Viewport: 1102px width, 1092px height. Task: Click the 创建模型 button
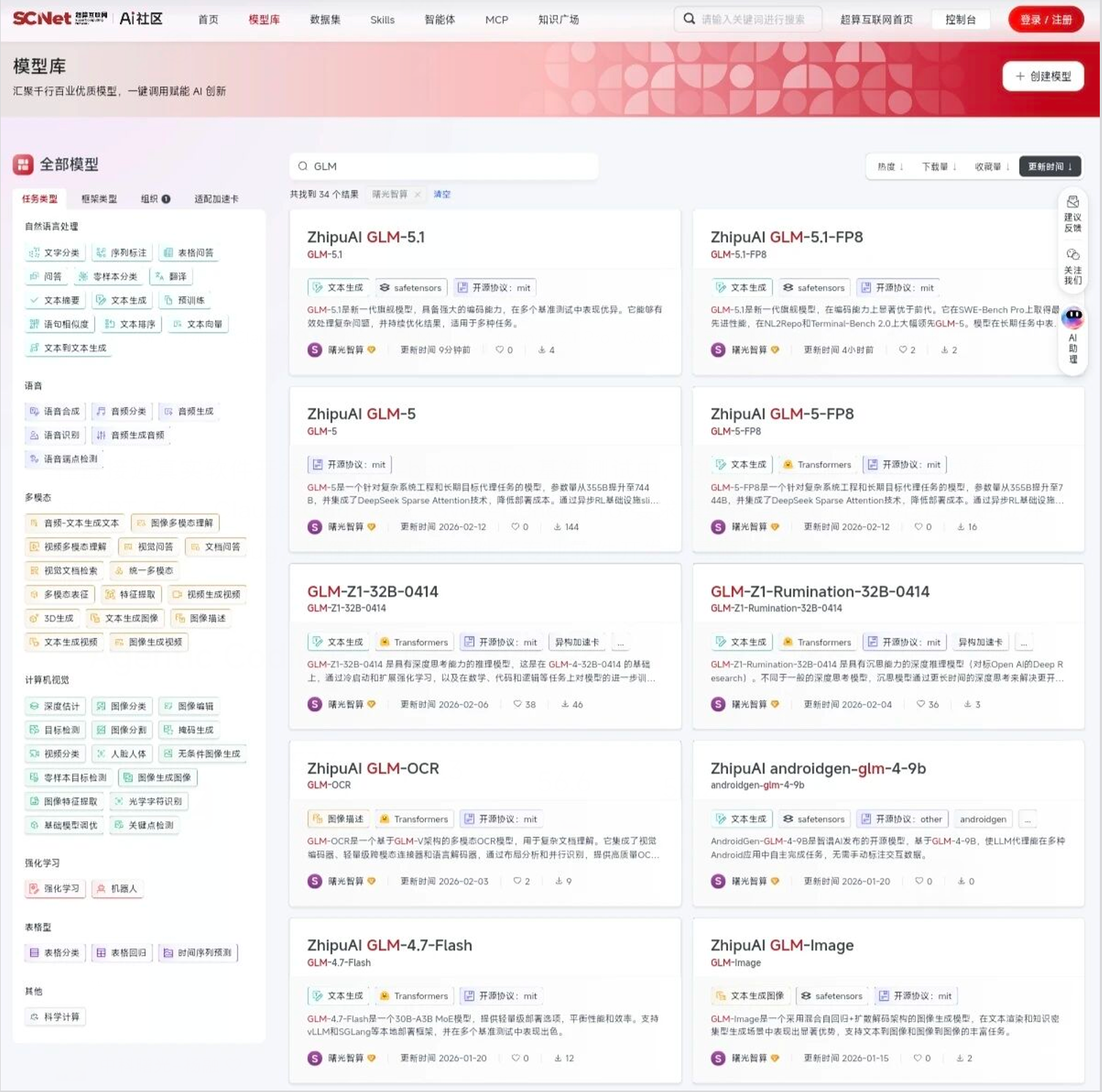(x=1043, y=76)
